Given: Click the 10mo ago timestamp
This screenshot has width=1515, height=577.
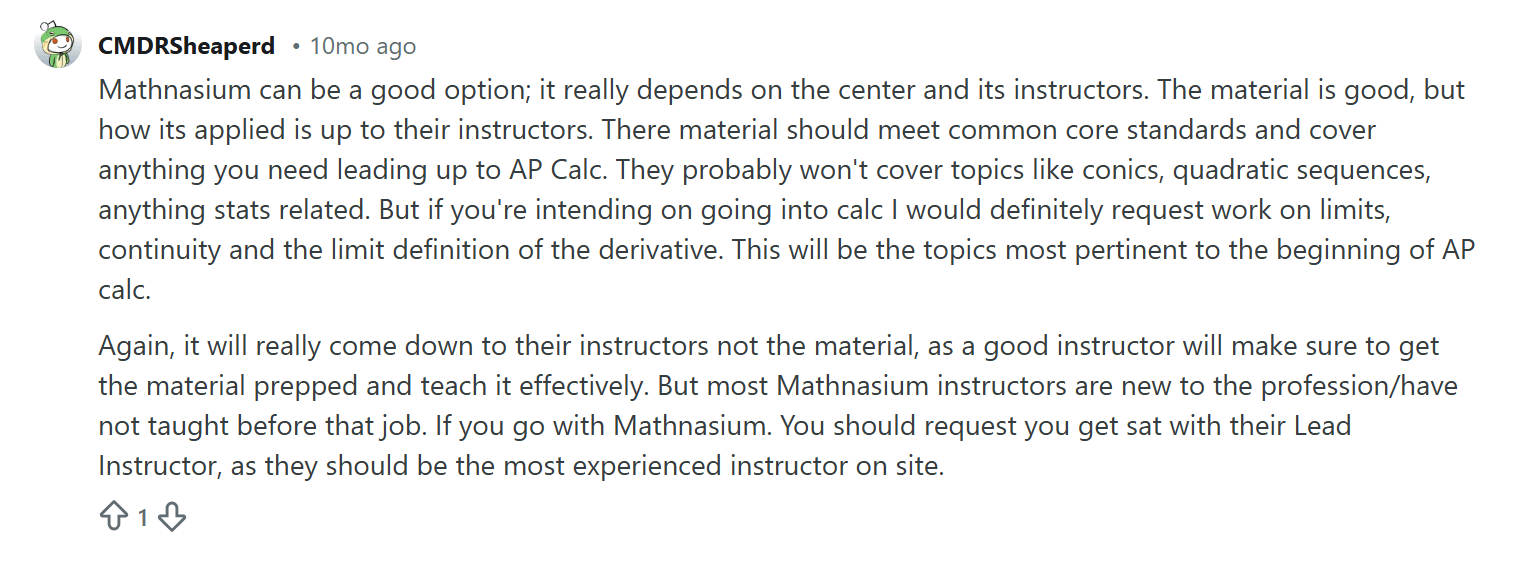Looking at the screenshot, I should pyautogui.click(x=363, y=45).
